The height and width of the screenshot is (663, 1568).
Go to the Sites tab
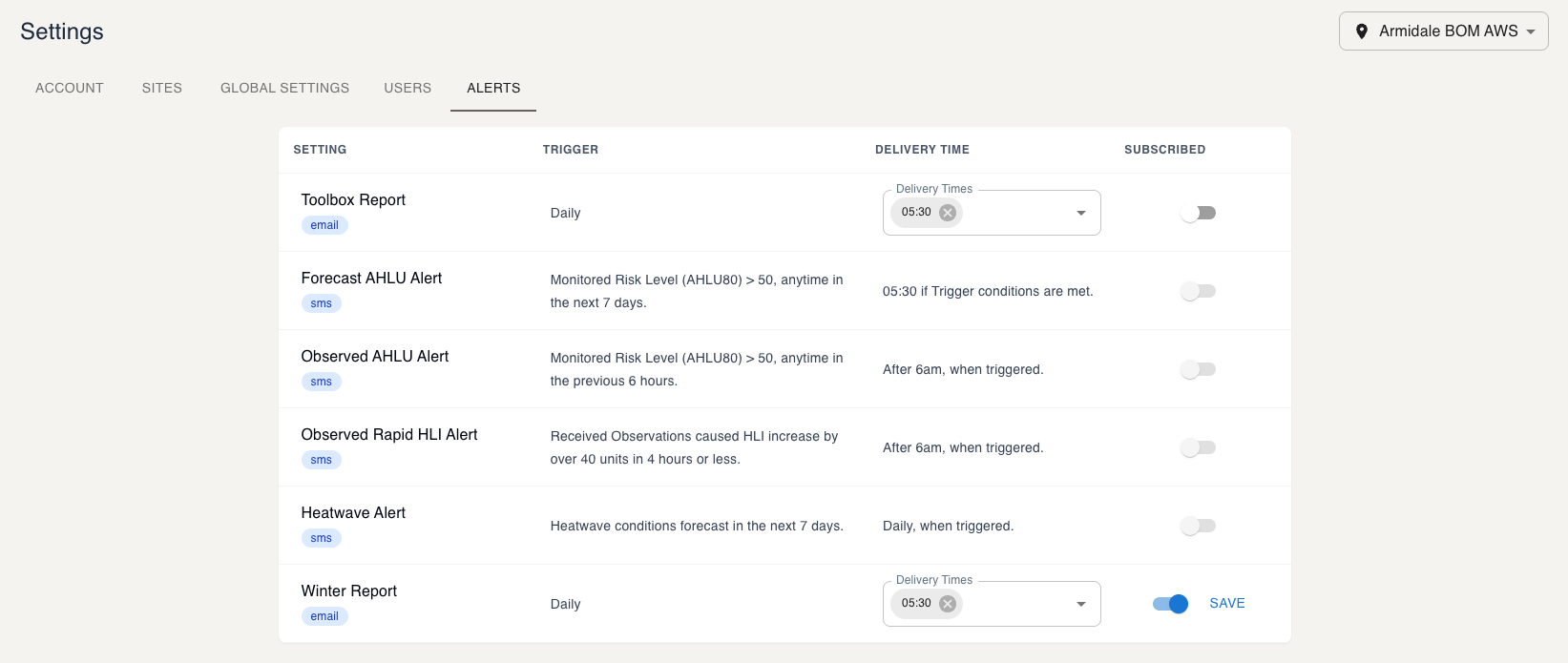(x=162, y=88)
